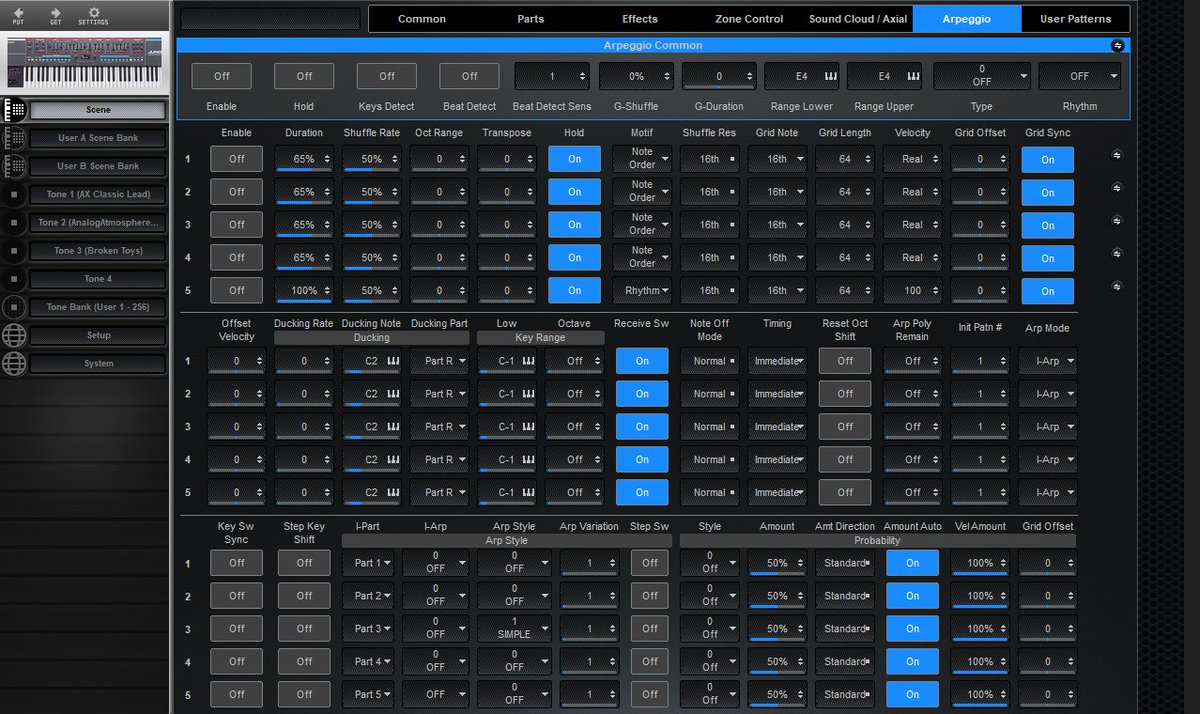
Task: Open row 3 Ducking Part dropdown
Action: click(x=439, y=427)
